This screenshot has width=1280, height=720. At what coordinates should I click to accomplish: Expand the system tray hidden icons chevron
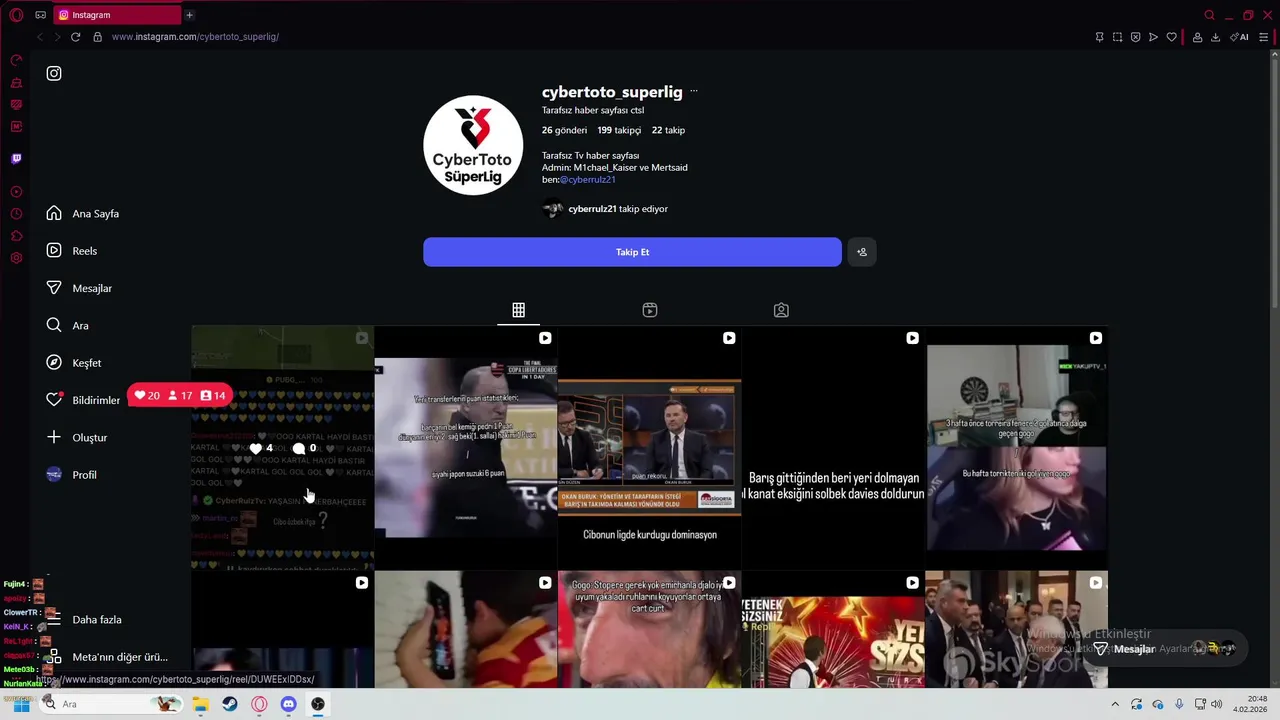(x=1115, y=704)
